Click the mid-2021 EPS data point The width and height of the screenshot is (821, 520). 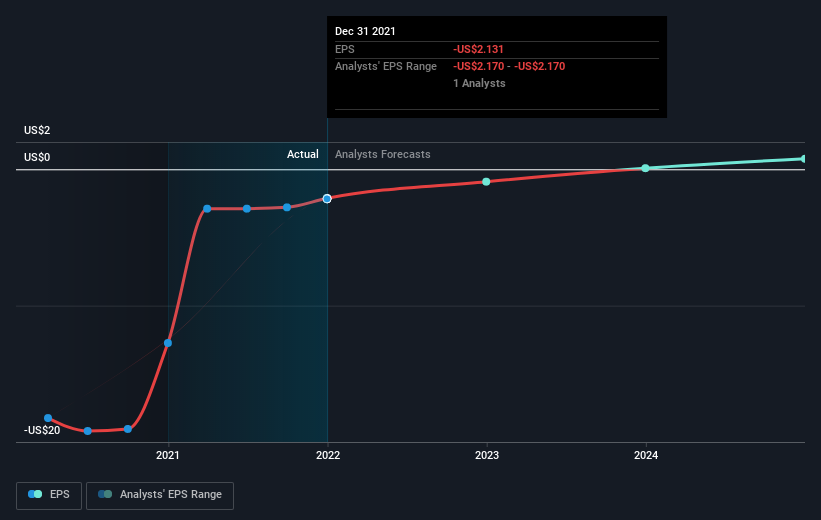coord(247,209)
